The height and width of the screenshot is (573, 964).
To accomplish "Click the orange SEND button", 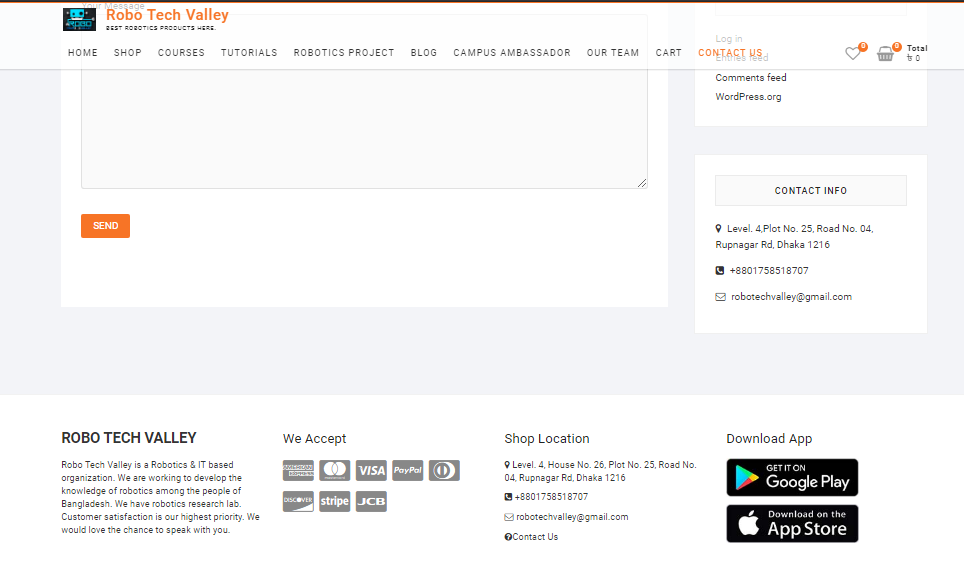I will (x=105, y=226).
